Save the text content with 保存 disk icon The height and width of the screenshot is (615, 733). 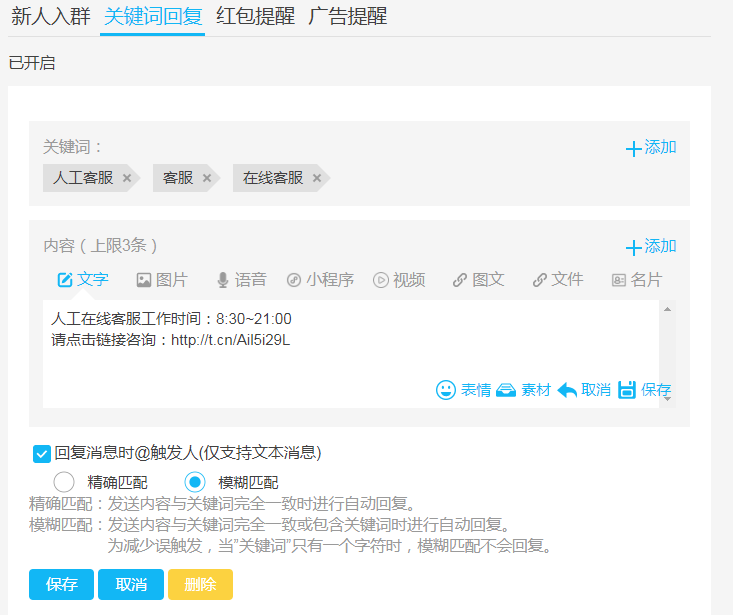click(644, 390)
